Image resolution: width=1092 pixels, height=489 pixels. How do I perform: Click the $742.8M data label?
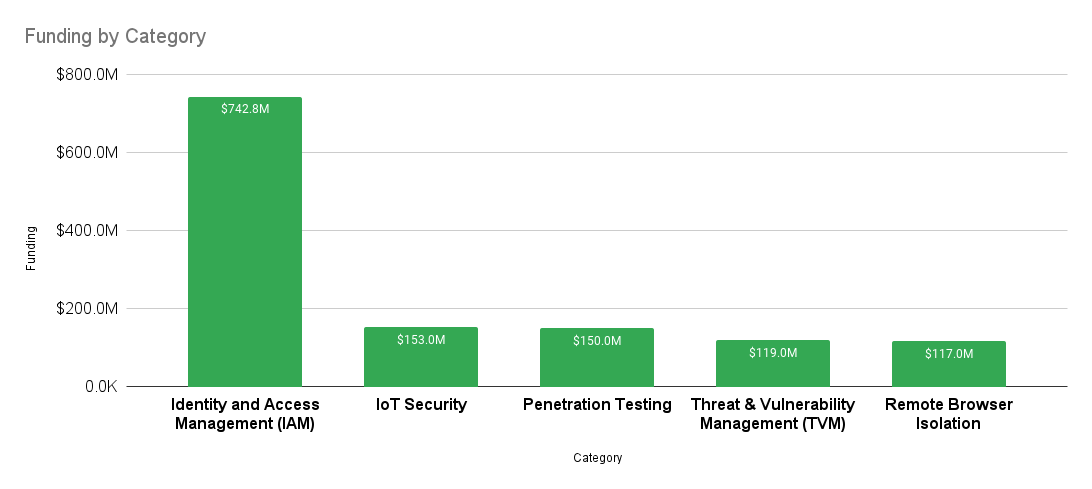click(245, 109)
